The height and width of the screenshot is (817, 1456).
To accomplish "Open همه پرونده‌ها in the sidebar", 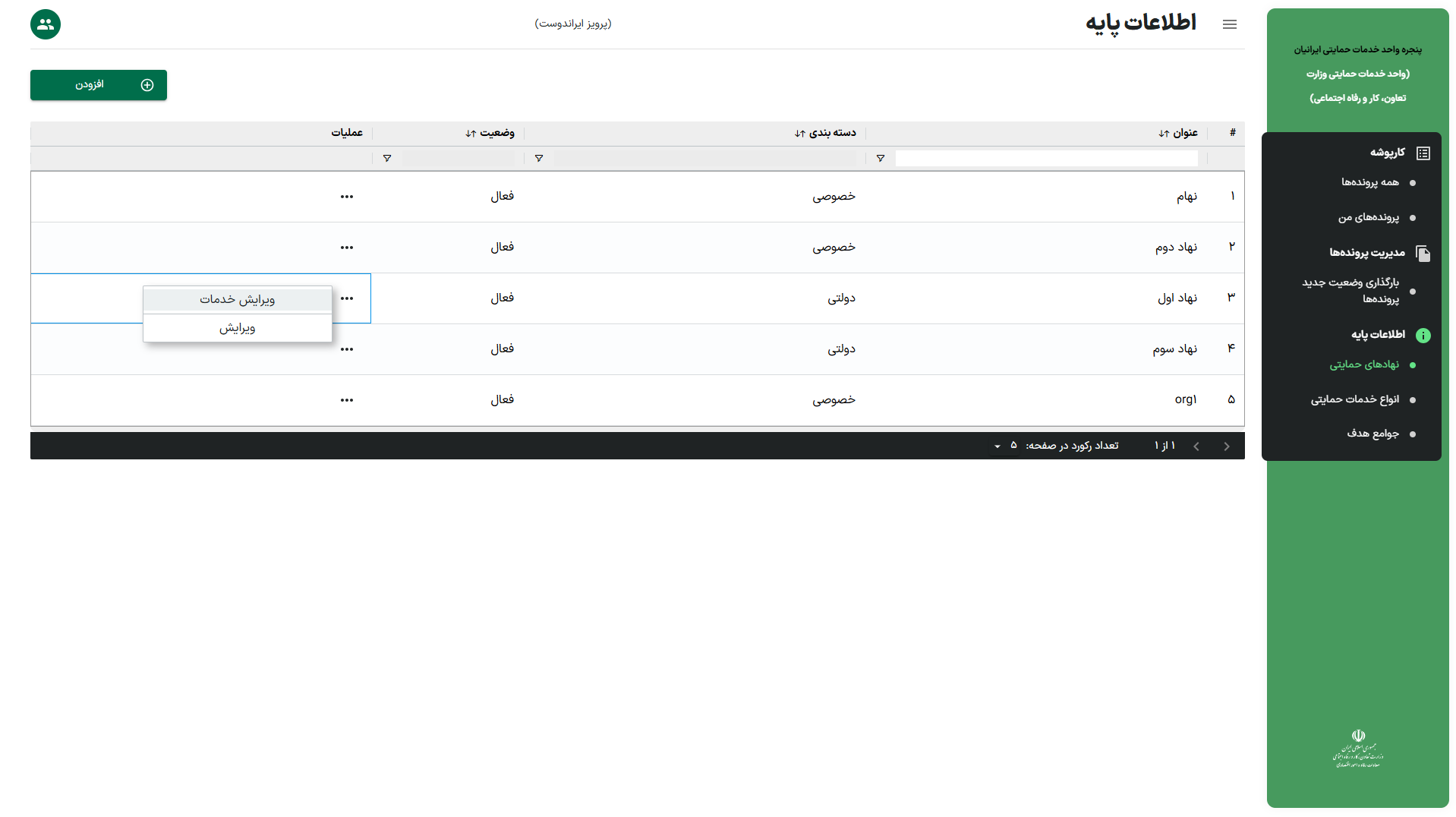I will pos(1369,182).
